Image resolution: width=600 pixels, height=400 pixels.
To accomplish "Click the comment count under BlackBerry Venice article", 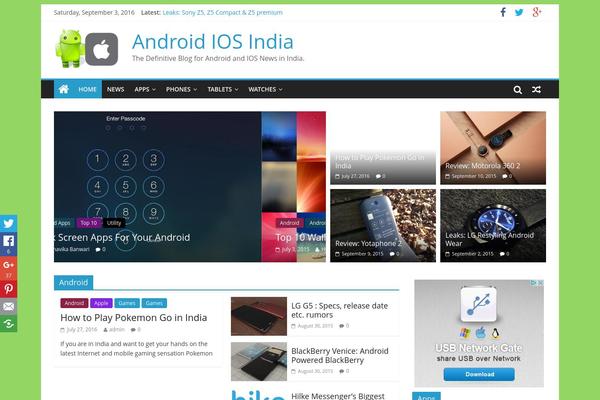I will 344,371.
